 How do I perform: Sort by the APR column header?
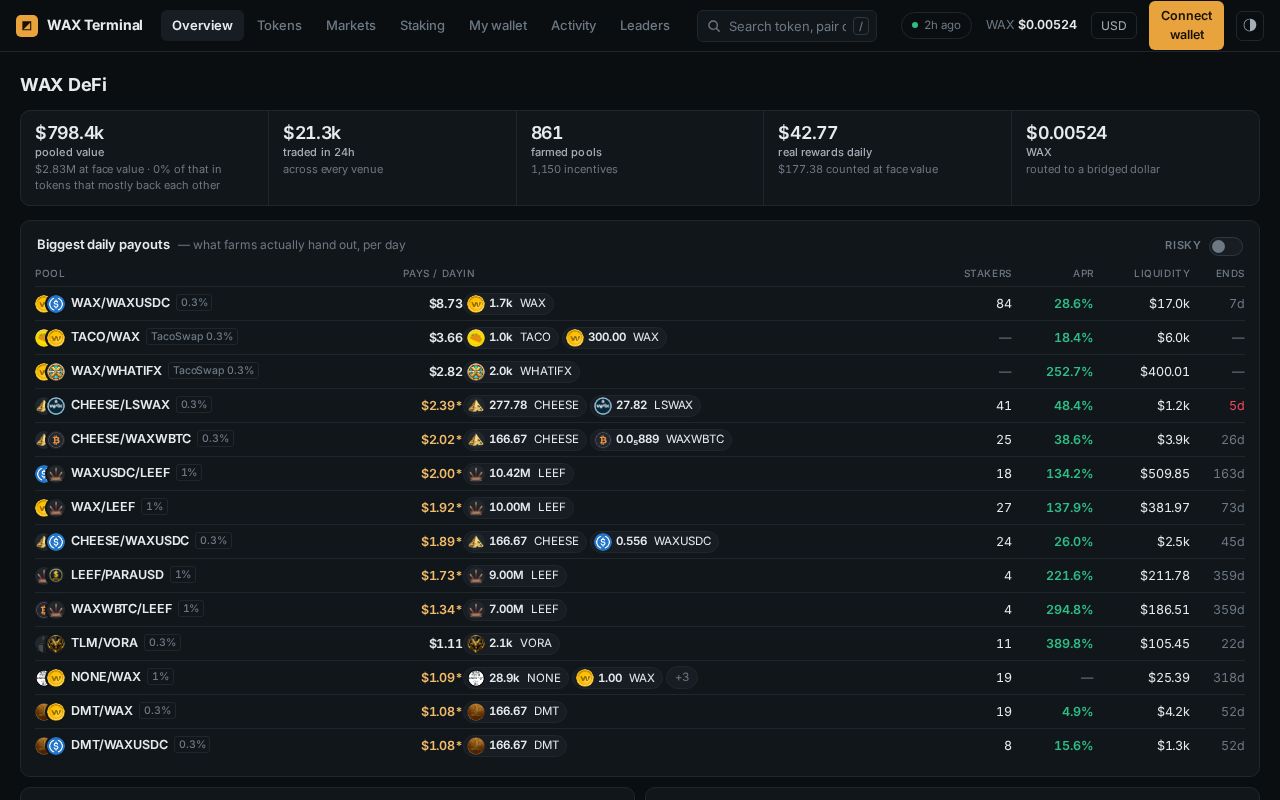(x=1083, y=274)
